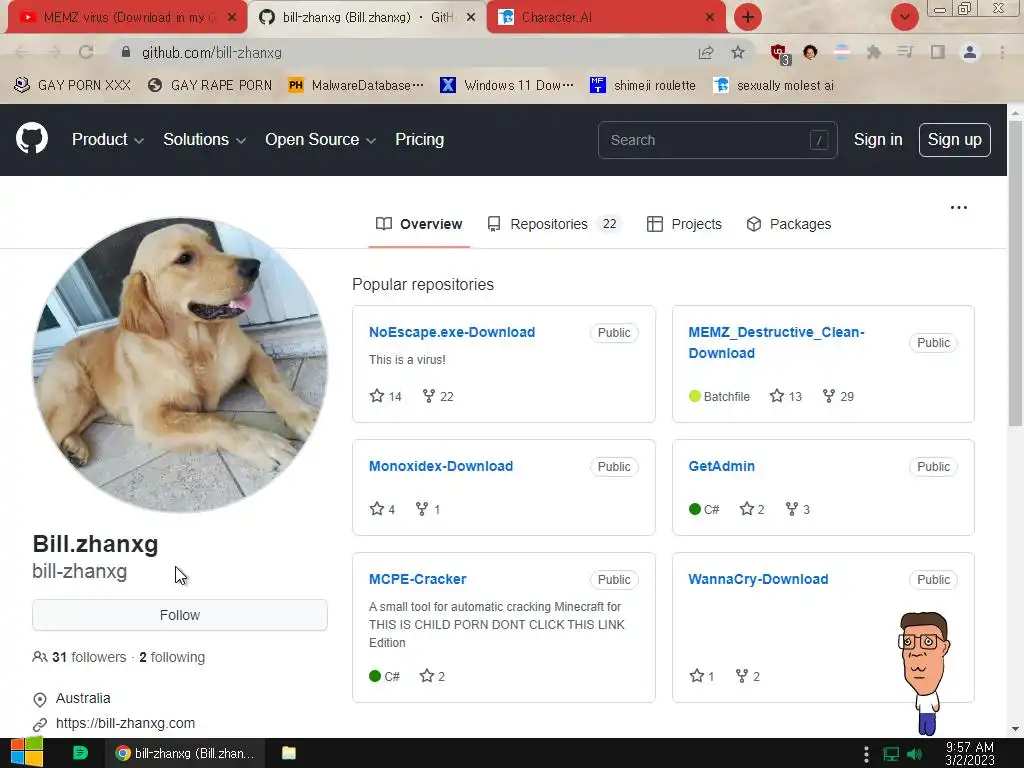Screen dimensions: 1024x768
Task: Open the MEMZ_Destructive_Clean-Download repository
Action: pyautogui.click(x=776, y=342)
